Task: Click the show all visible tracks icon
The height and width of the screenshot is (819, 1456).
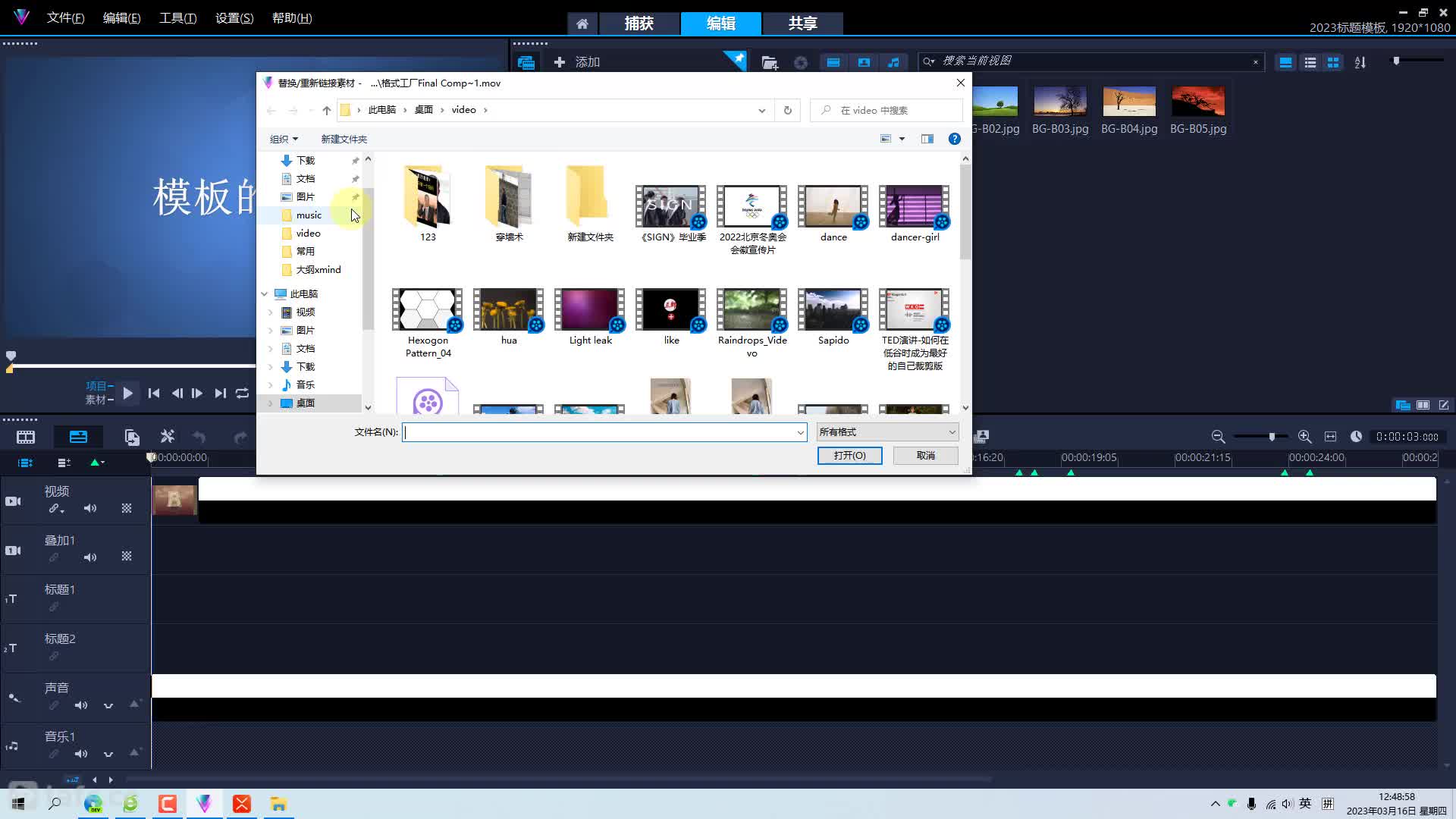Action: (x=25, y=462)
